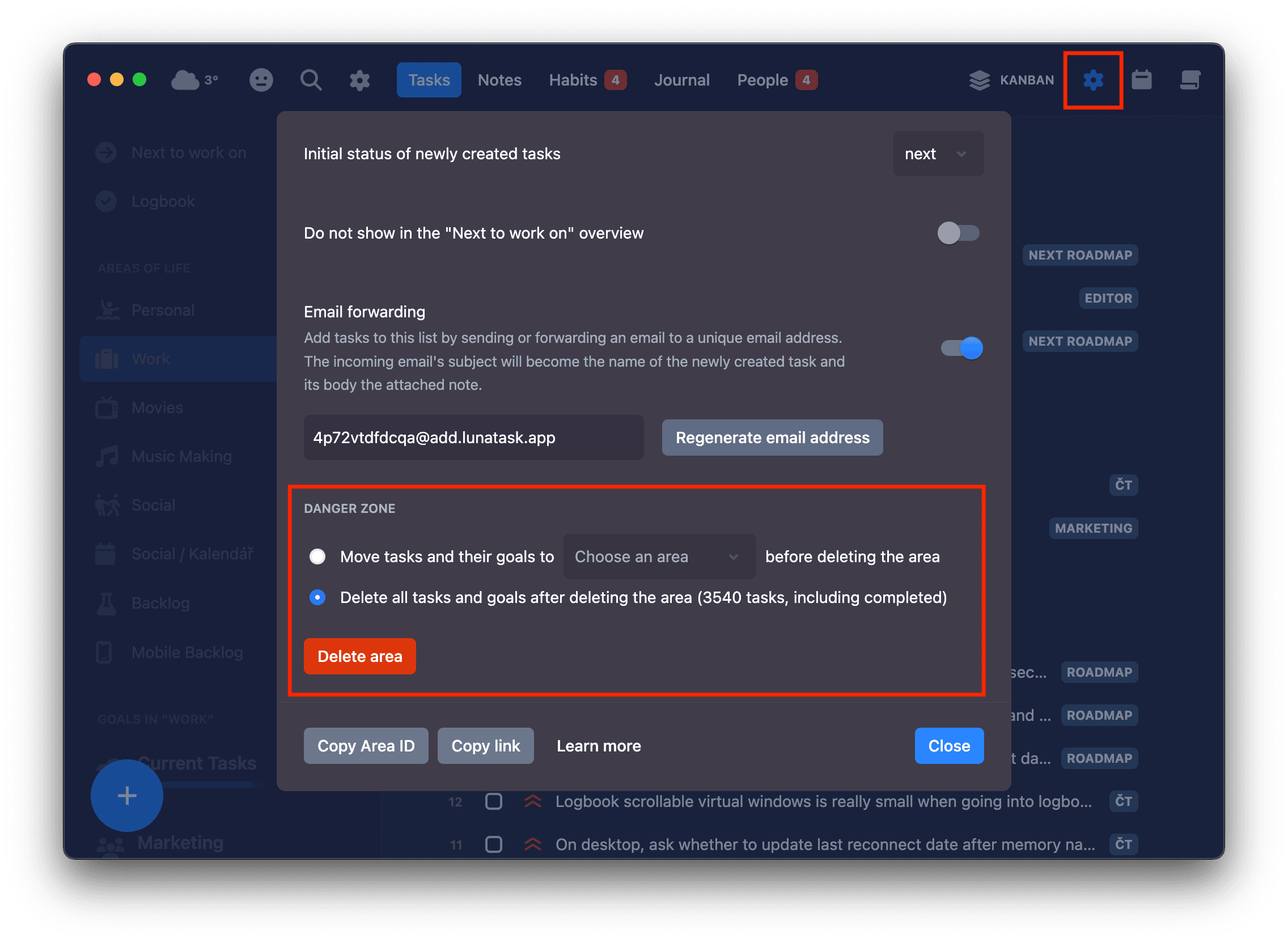The width and height of the screenshot is (1288, 943).
Task: Click the forwarding email address field
Action: (473, 437)
